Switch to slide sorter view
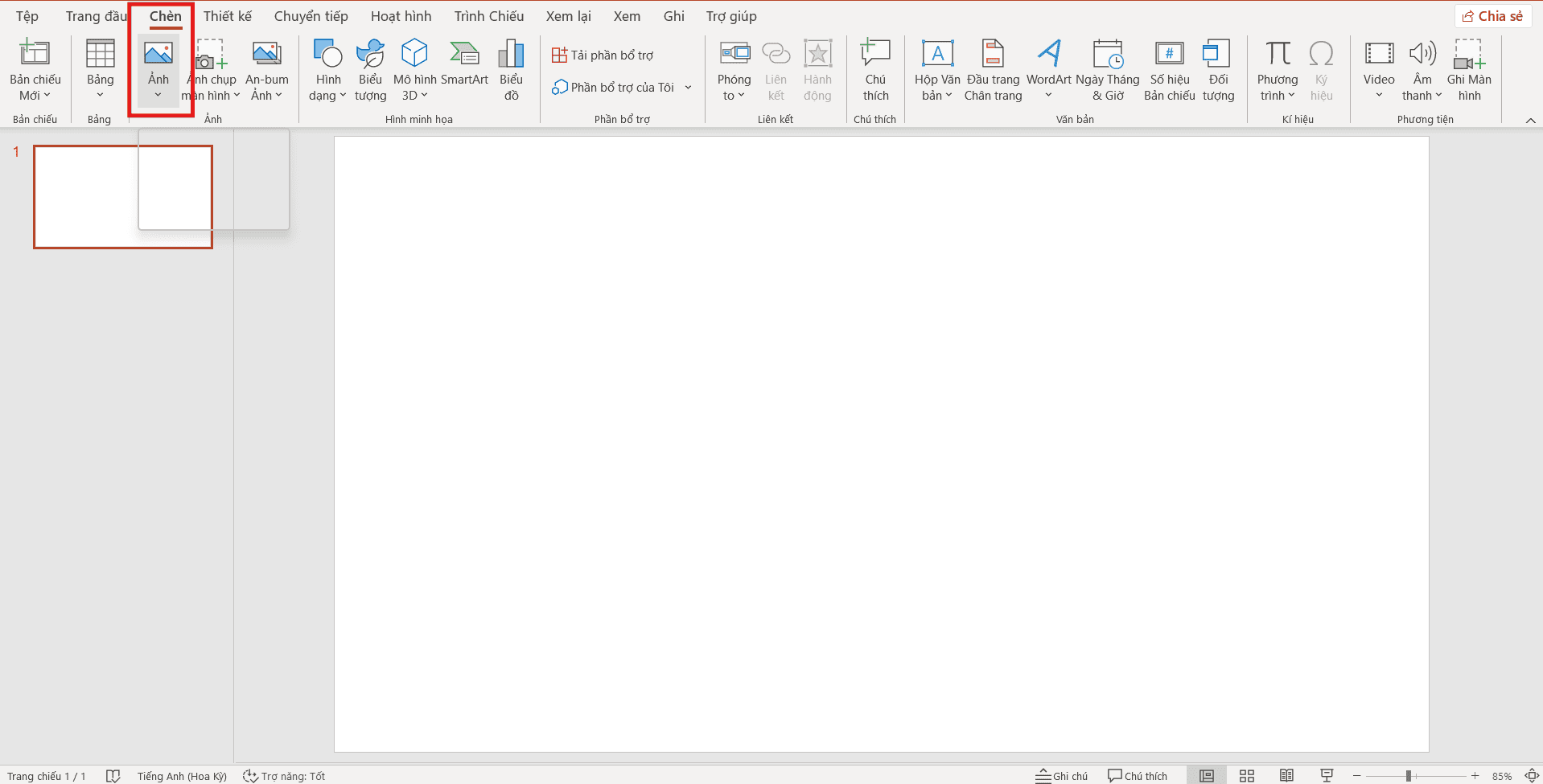This screenshot has height=784, width=1543. coord(1247,776)
